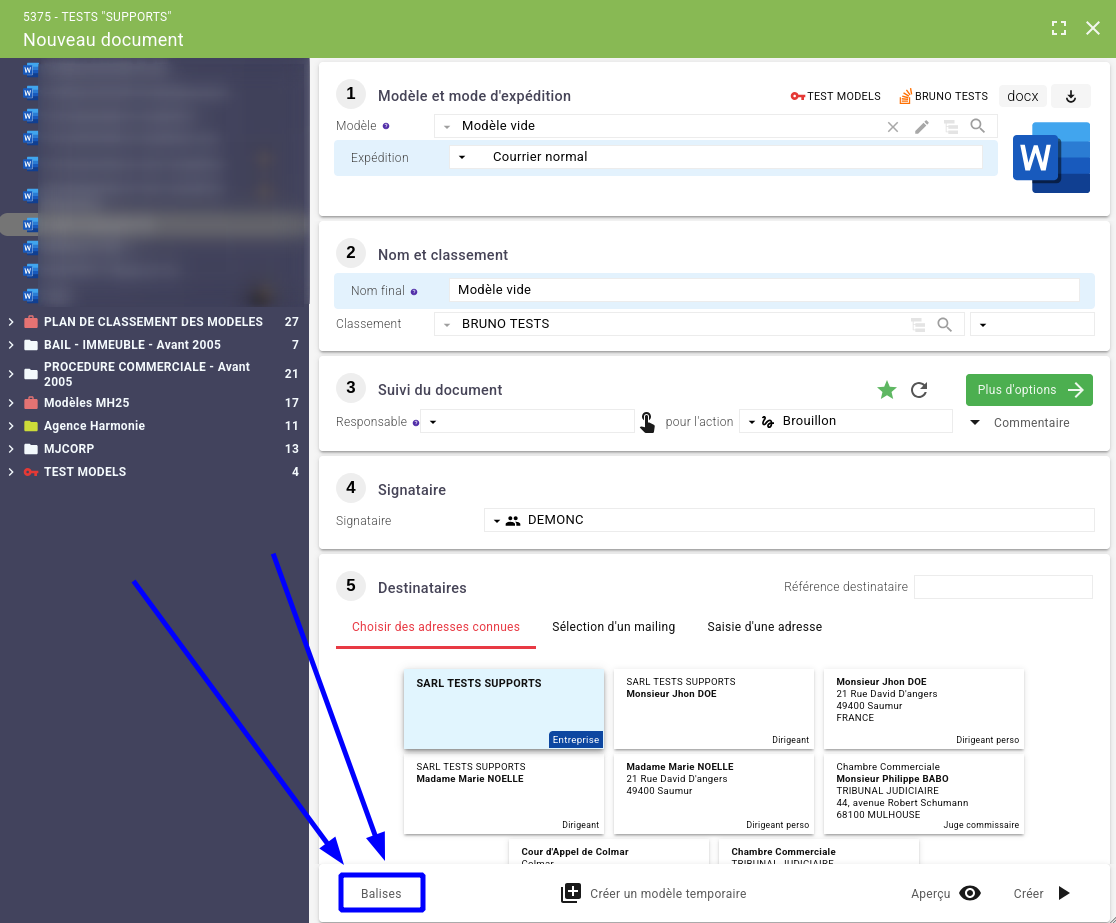1116x923 pixels.
Task: Click the Créer button
Action: pyautogui.click(x=1042, y=894)
